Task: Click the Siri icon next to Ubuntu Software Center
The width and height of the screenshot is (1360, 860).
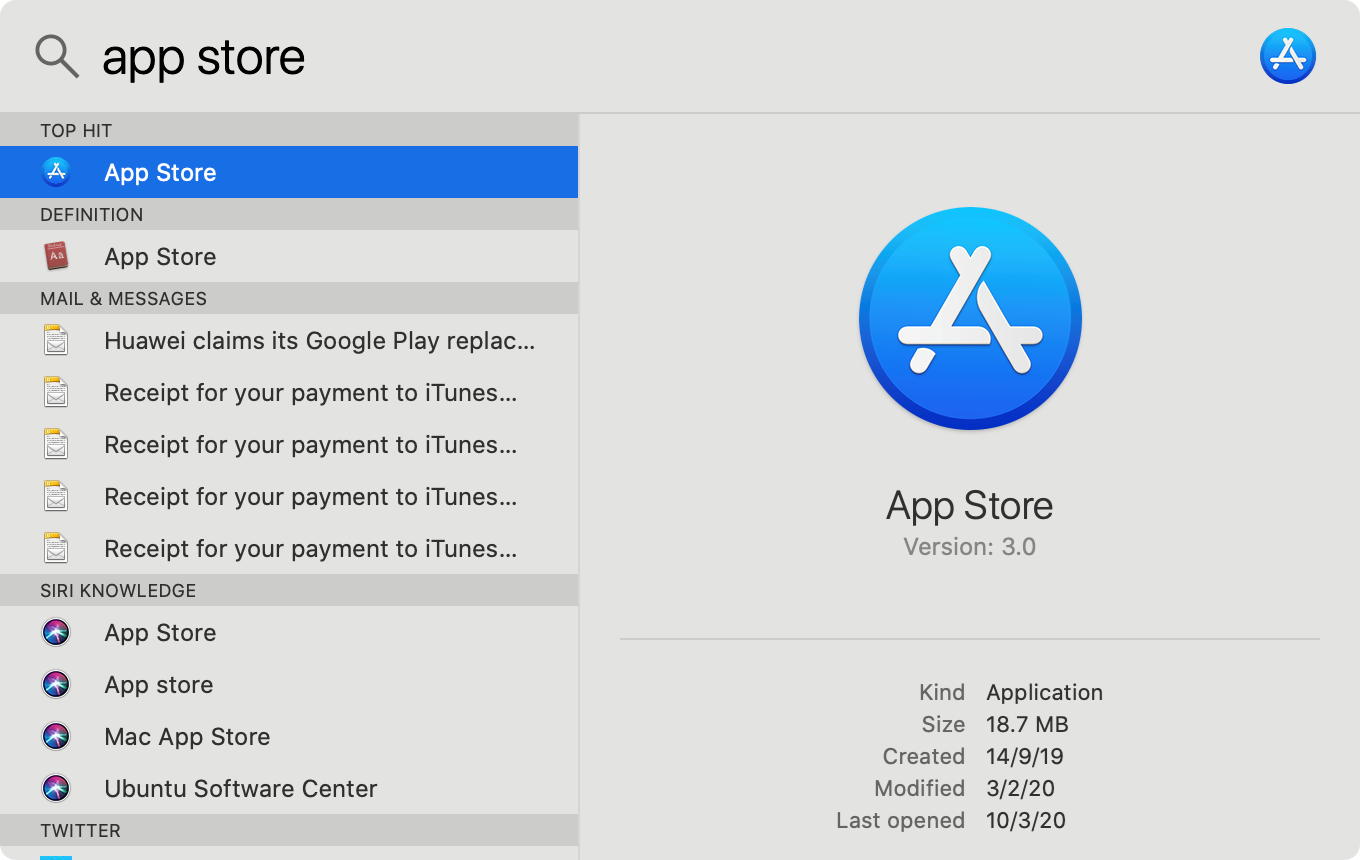Action: [56, 788]
